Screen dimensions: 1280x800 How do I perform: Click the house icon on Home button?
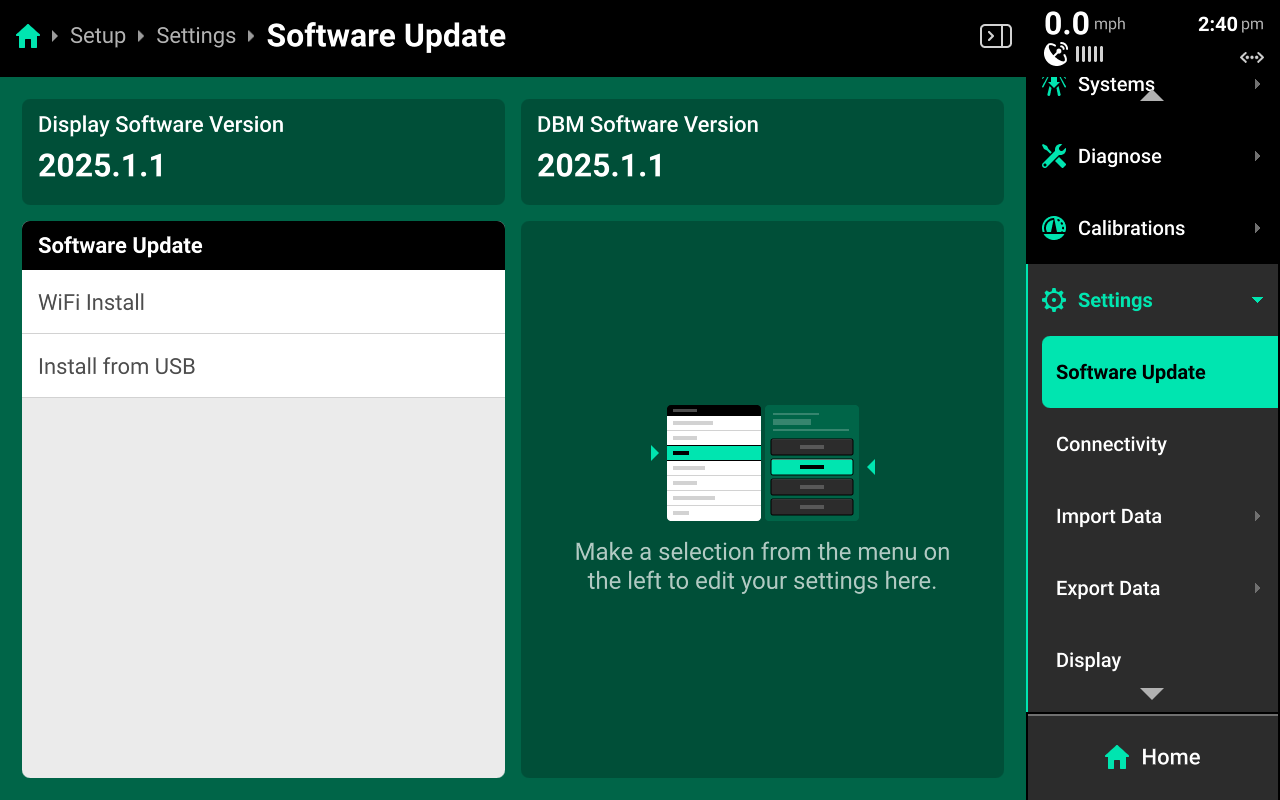1116,757
